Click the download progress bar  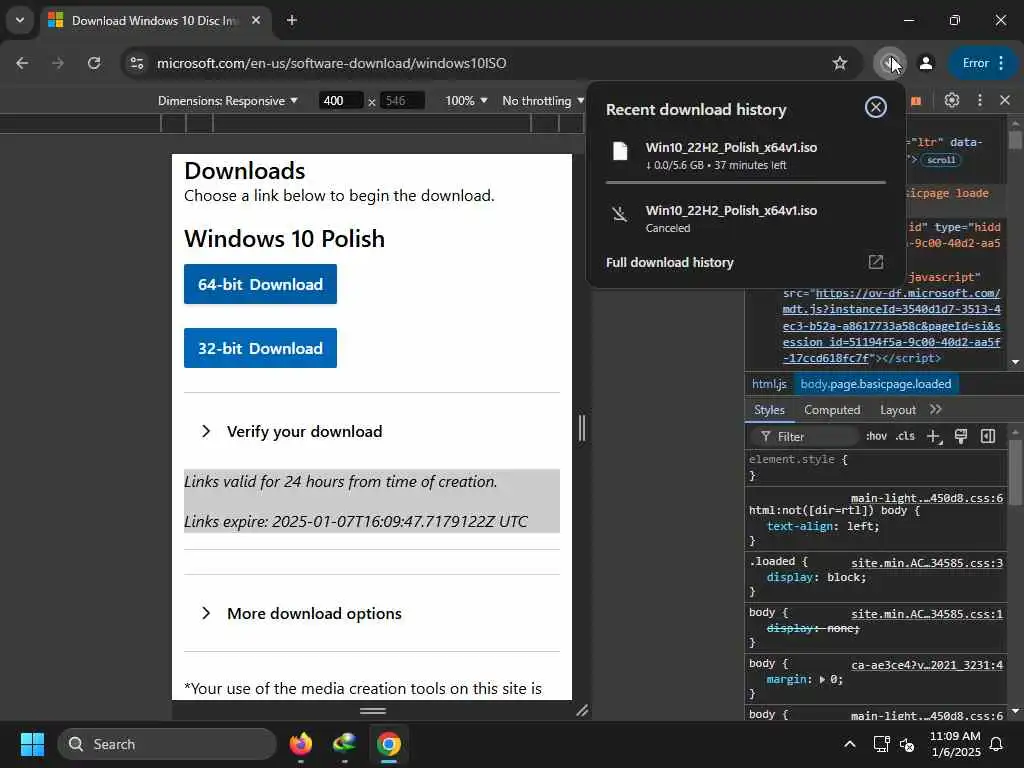pos(746,182)
